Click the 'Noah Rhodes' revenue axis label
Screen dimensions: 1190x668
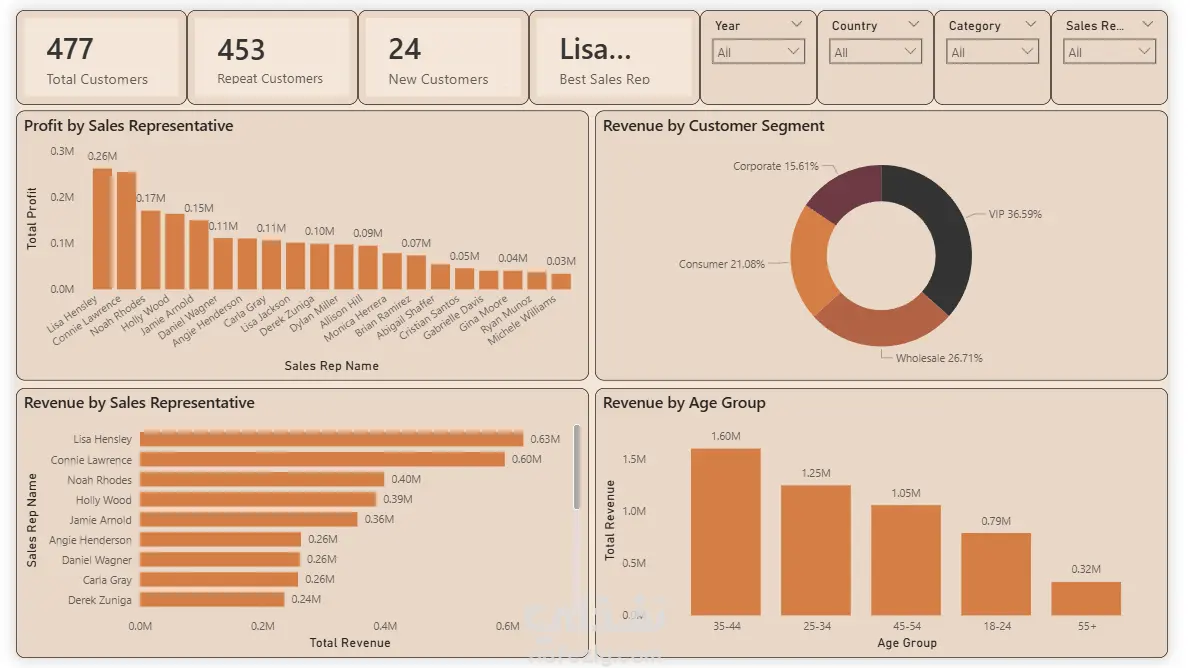click(x=99, y=480)
